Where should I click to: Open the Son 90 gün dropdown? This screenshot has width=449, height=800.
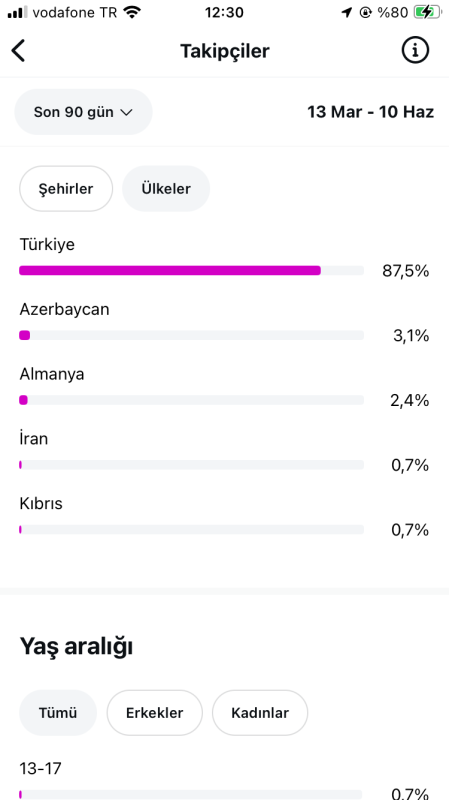click(x=83, y=112)
